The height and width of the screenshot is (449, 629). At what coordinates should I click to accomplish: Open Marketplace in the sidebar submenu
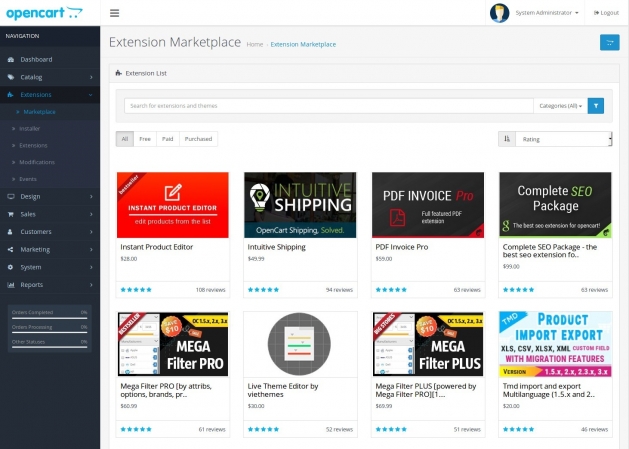click(x=39, y=112)
